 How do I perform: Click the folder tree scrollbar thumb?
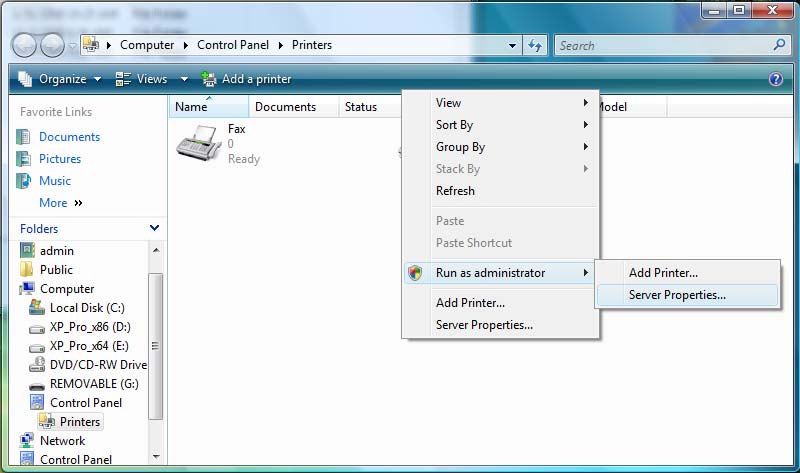click(x=156, y=346)
